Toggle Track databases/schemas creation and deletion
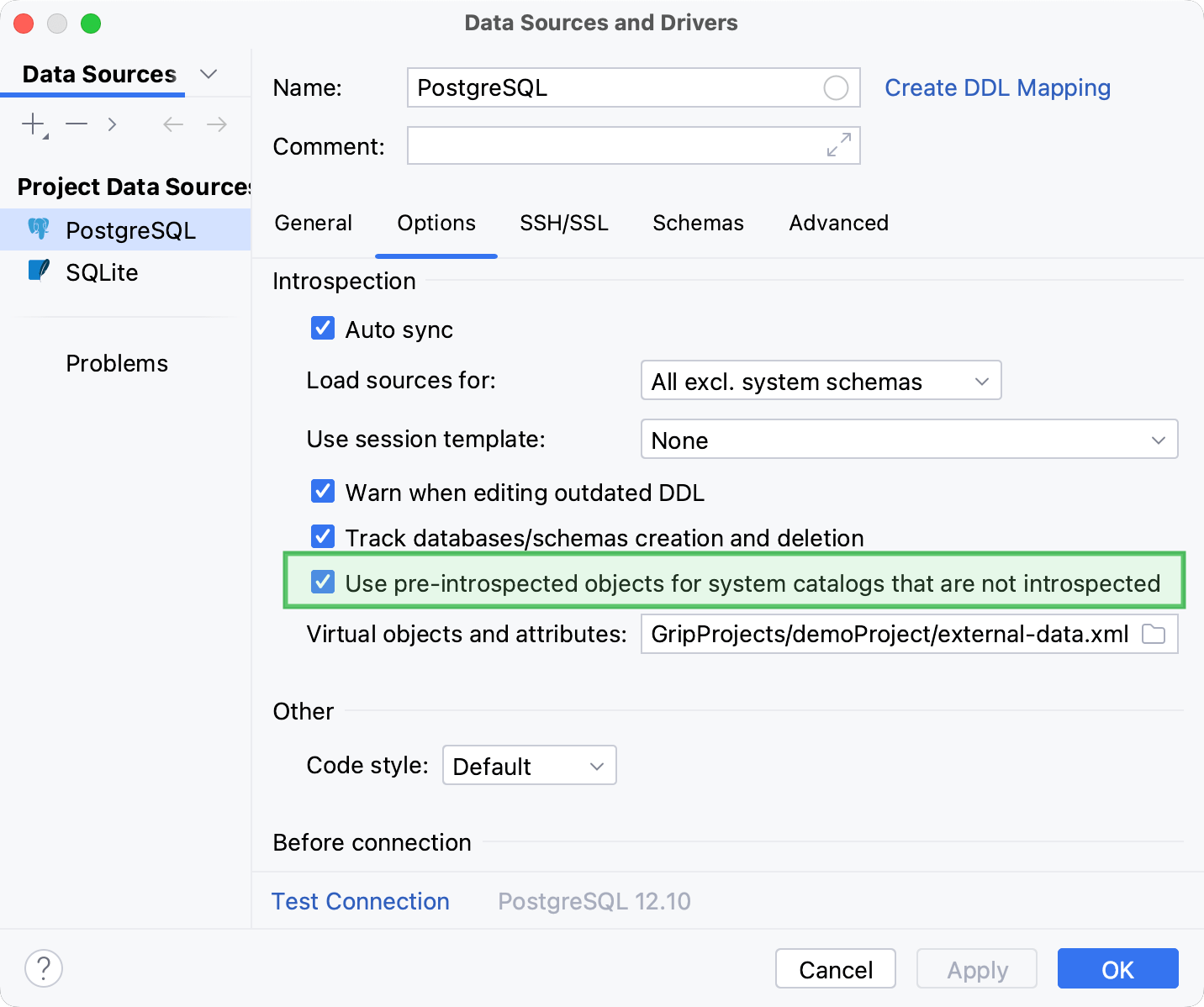1204x1007 pixels. tap(323, 536)
